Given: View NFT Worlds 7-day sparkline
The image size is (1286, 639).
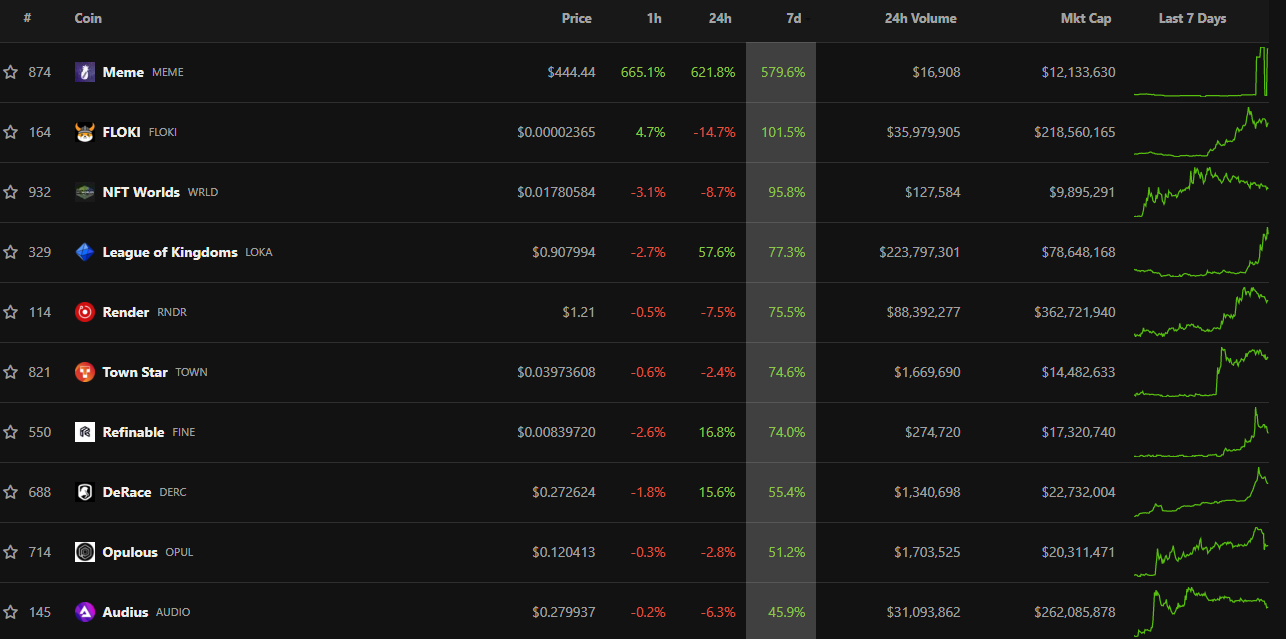Looking at the screenshot, I should [1201, 192].
